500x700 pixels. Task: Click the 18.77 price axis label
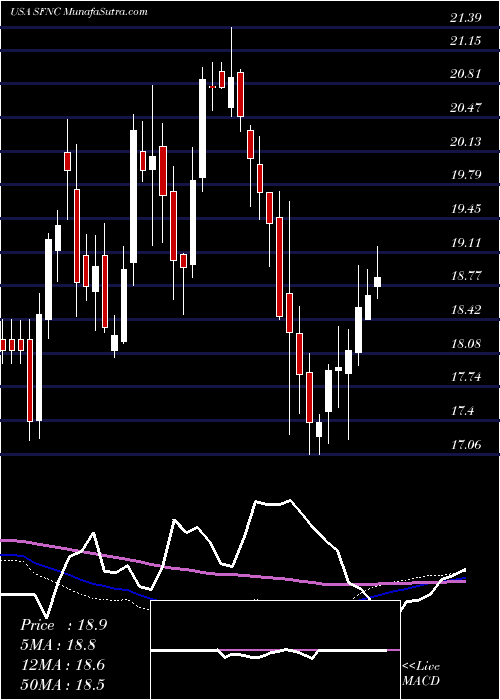pos(466,275)
